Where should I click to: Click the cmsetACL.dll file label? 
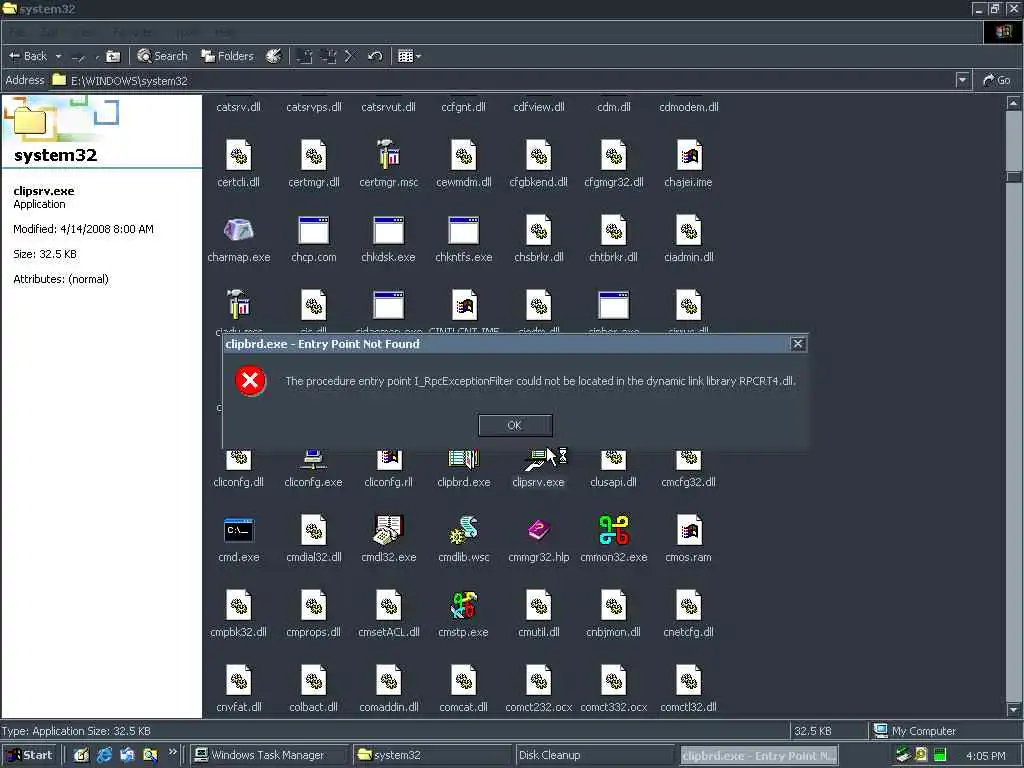(x=389, y=632)
